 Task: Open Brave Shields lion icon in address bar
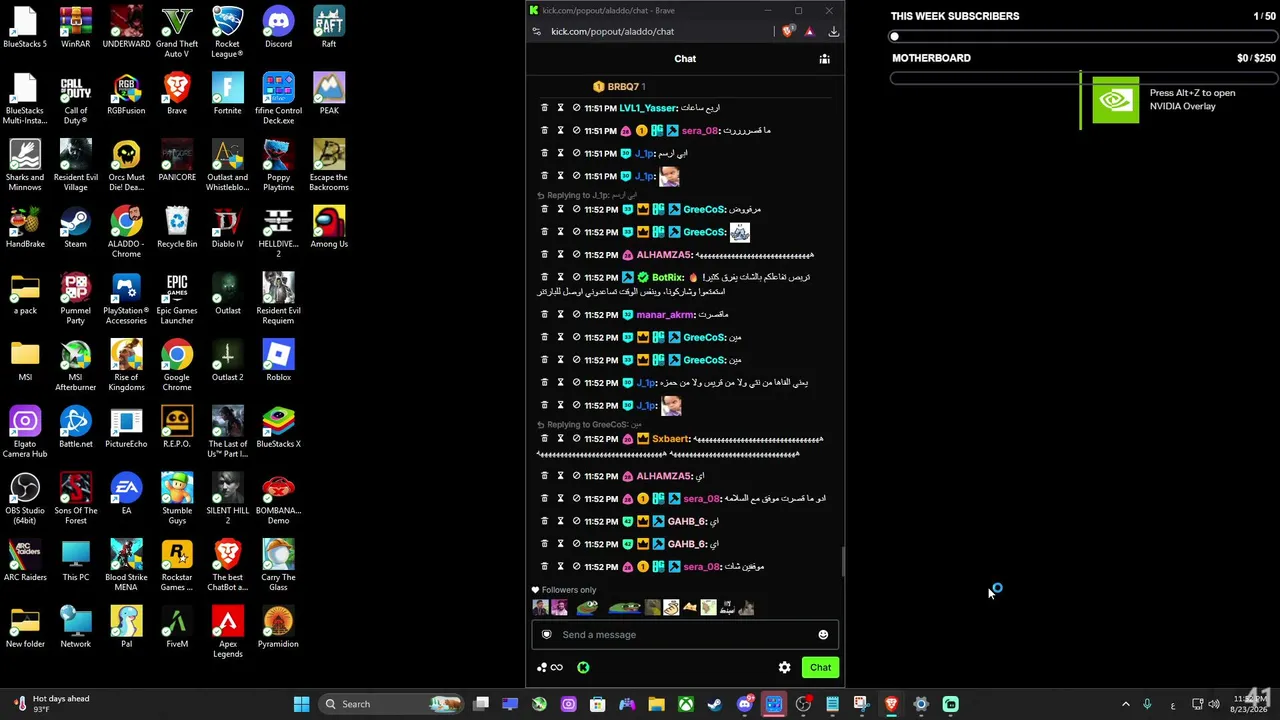(788, 32)
